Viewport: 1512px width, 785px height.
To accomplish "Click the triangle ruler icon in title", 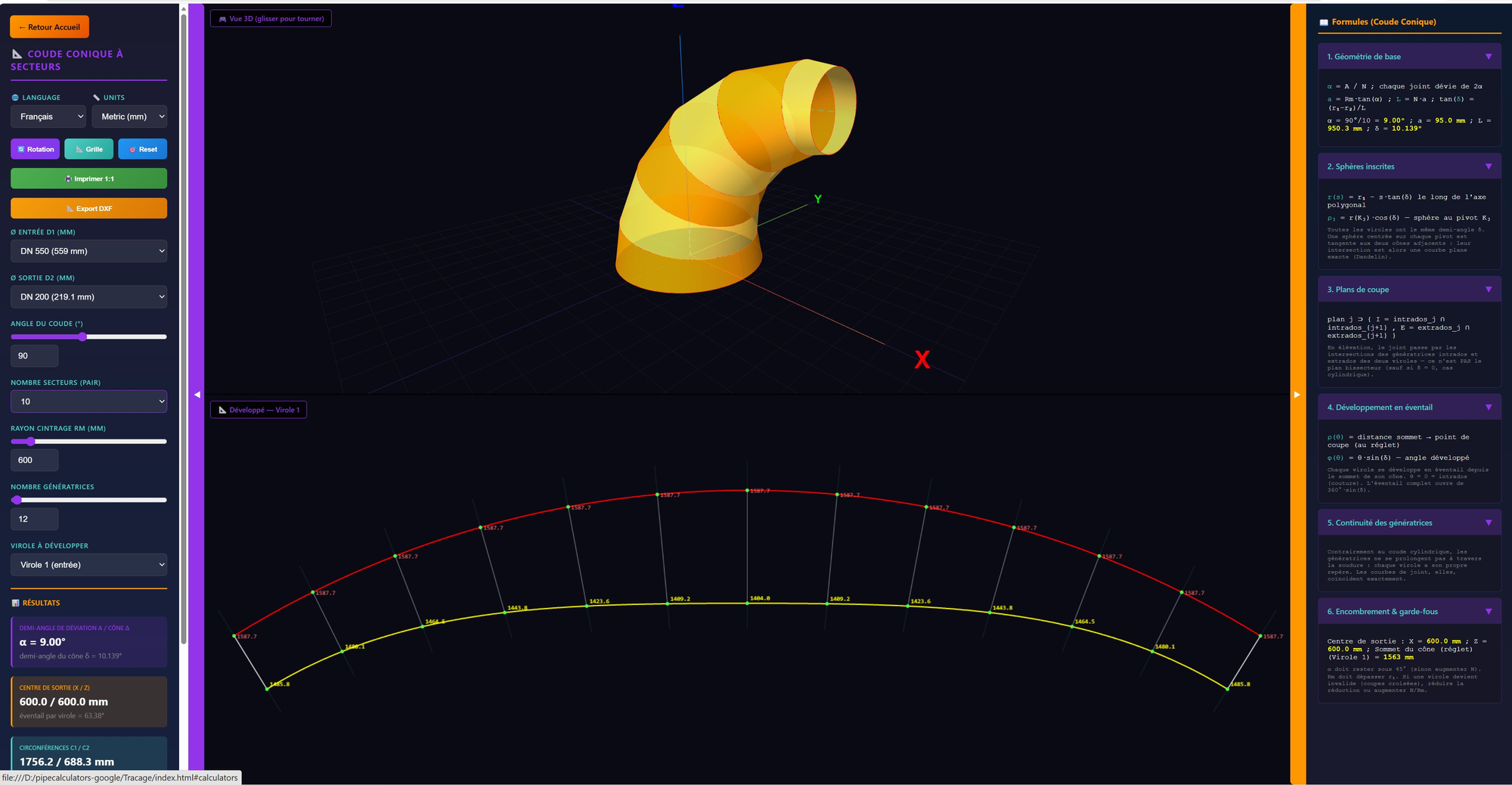I will pyautogui.click(x=17, y=54).
